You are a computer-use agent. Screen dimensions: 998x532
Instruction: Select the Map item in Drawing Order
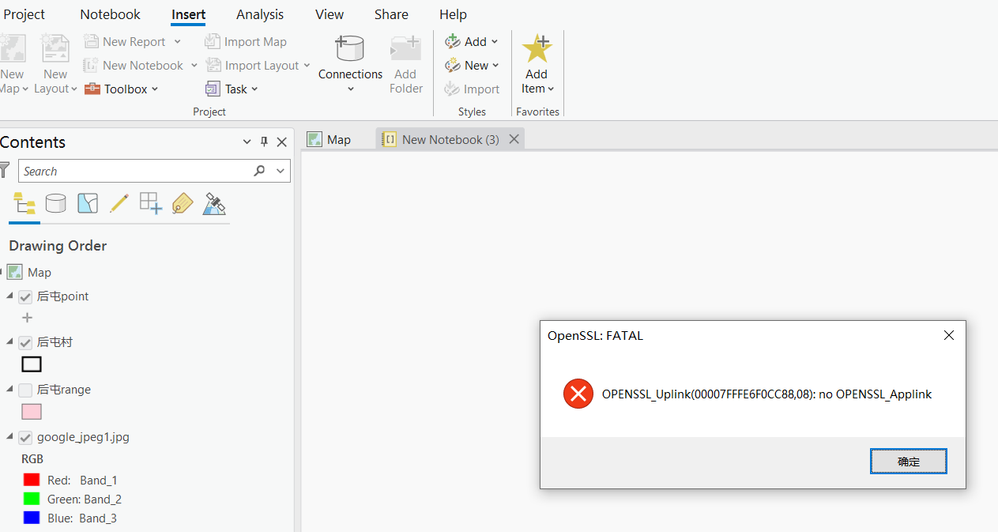coord(39,272)
